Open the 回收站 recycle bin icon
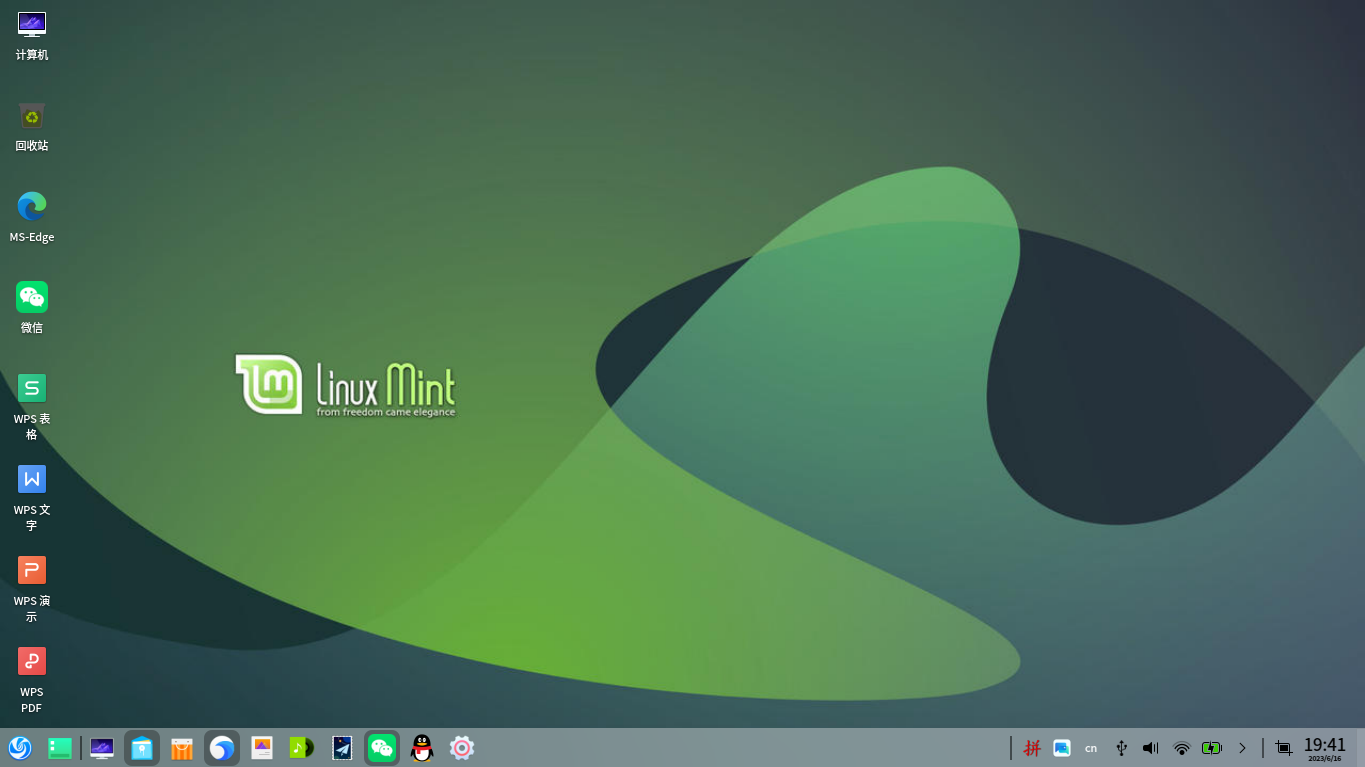 click(x=32, y=126)
